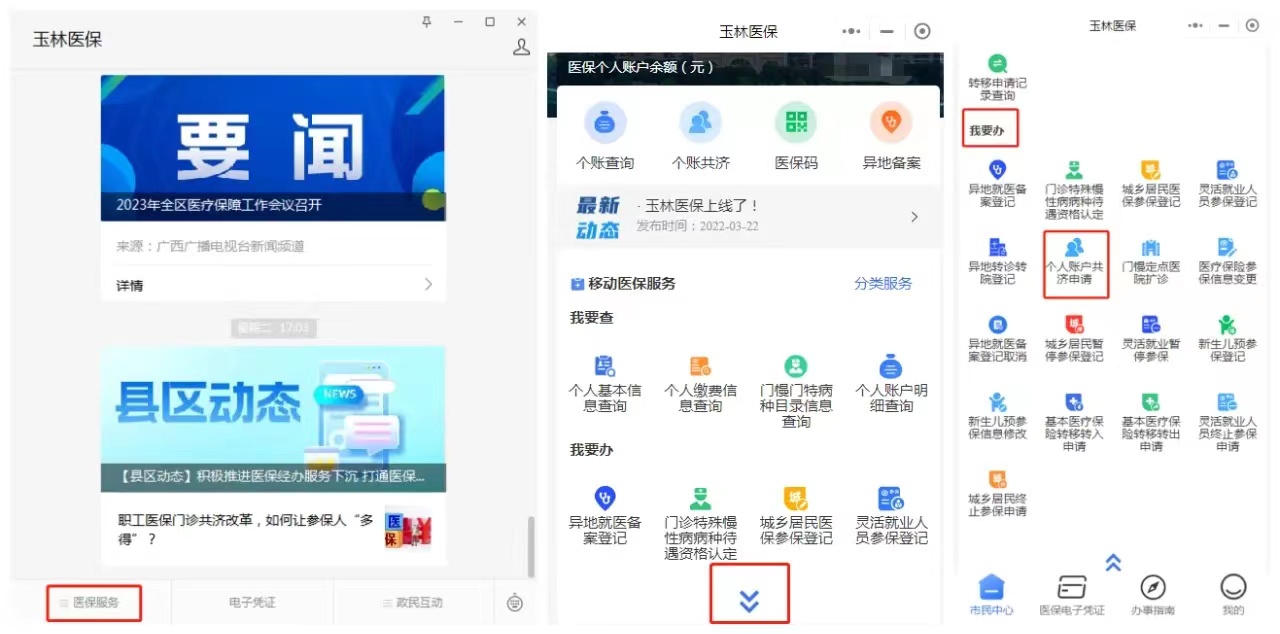This screenshot has width=1280, height=634.
Task: Click the user profile icon in chat header
Action: tap(521, 47)
